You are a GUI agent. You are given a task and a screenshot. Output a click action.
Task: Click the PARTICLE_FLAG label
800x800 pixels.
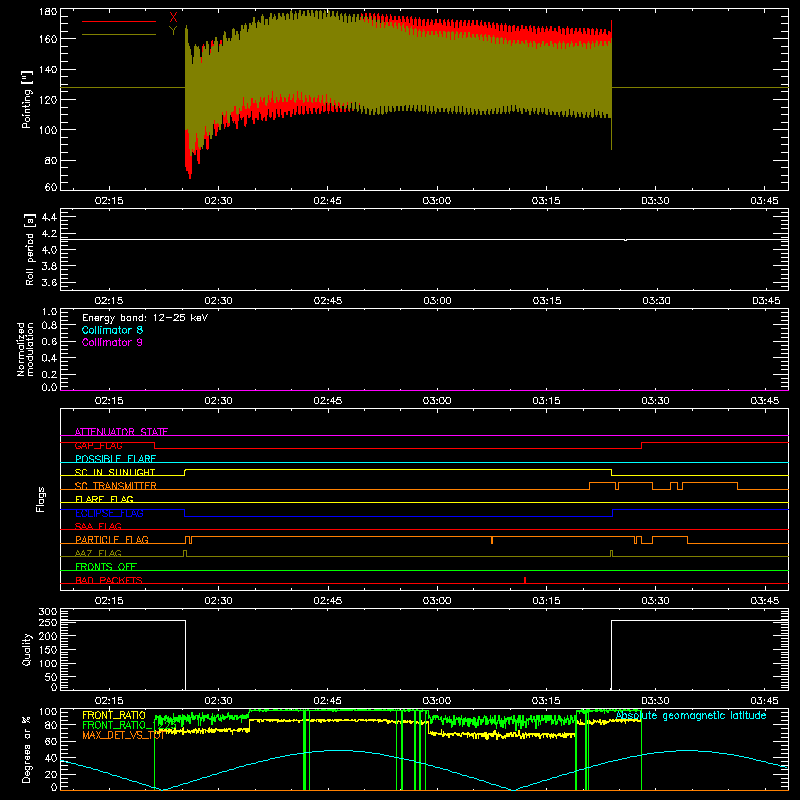click(x=112, y=539)
